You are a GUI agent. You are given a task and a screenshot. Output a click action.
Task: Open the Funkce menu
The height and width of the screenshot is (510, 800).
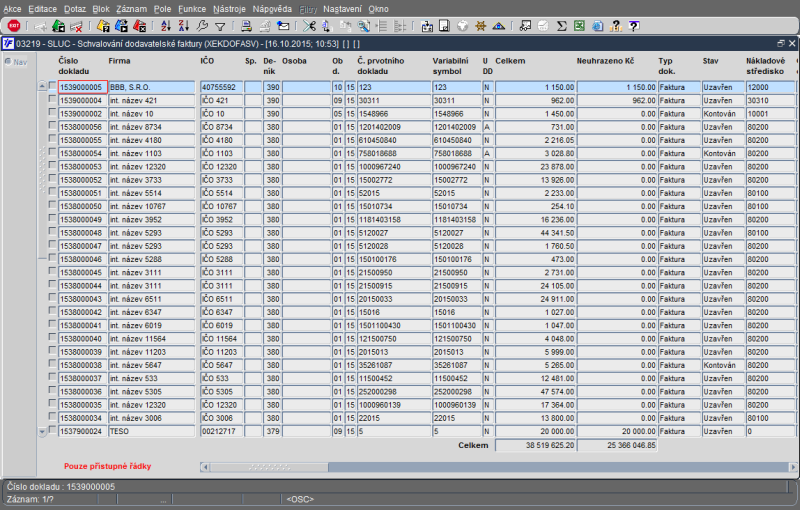coord(192,9)
